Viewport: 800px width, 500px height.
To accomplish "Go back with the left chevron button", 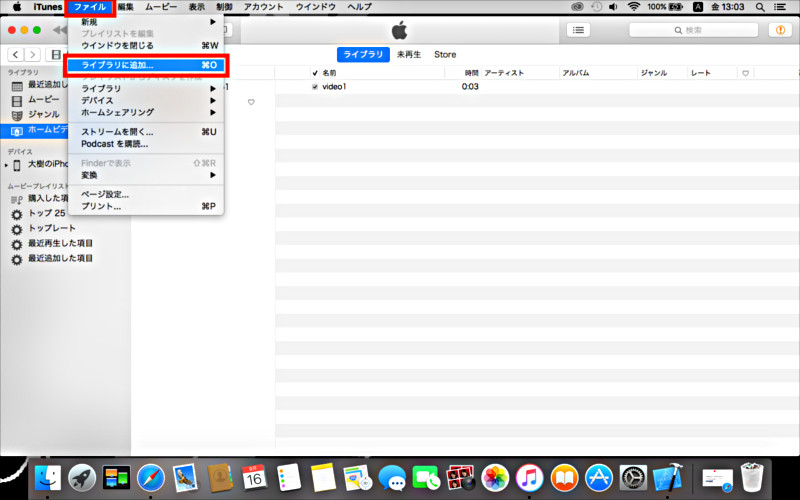I will coord(16,55).
